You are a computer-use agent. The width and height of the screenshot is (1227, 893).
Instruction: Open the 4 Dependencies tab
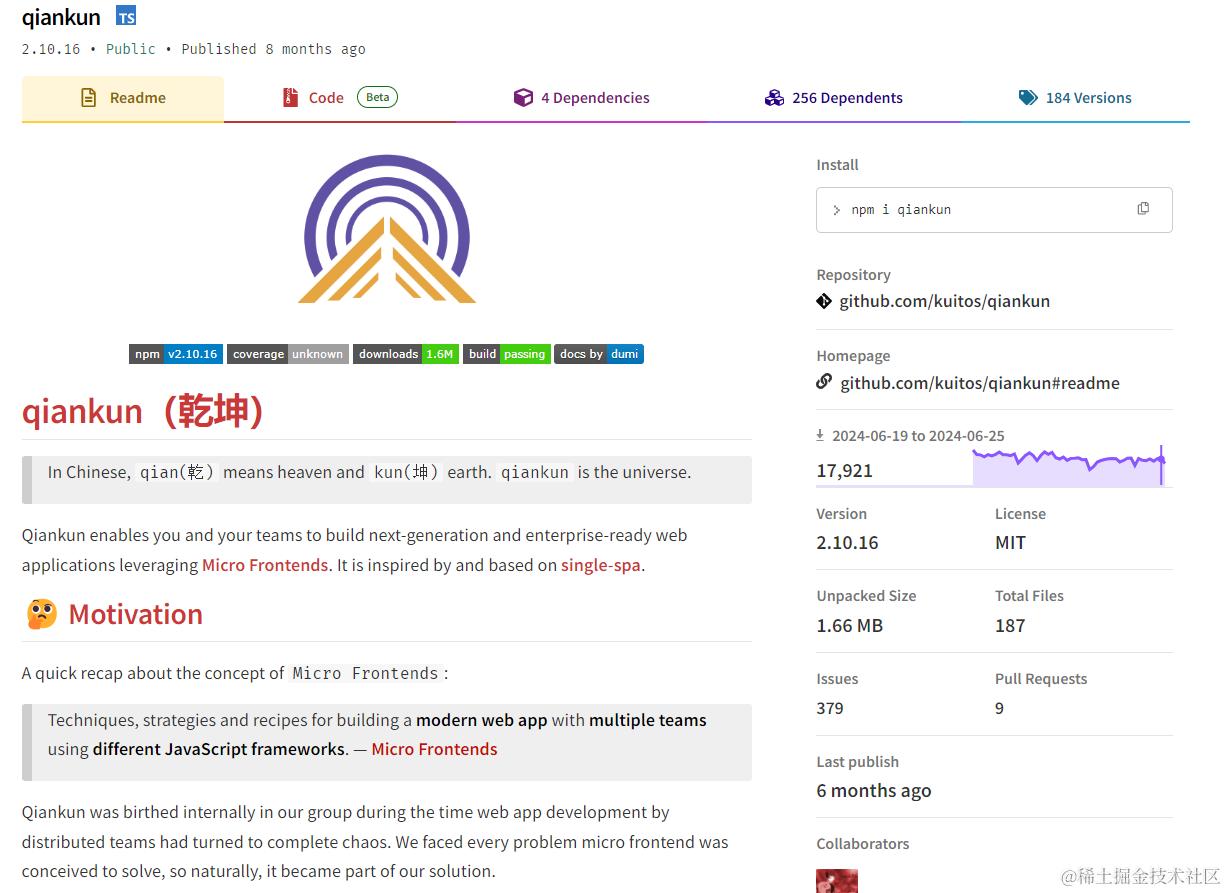pyautogui.click(x=581, y=98)
